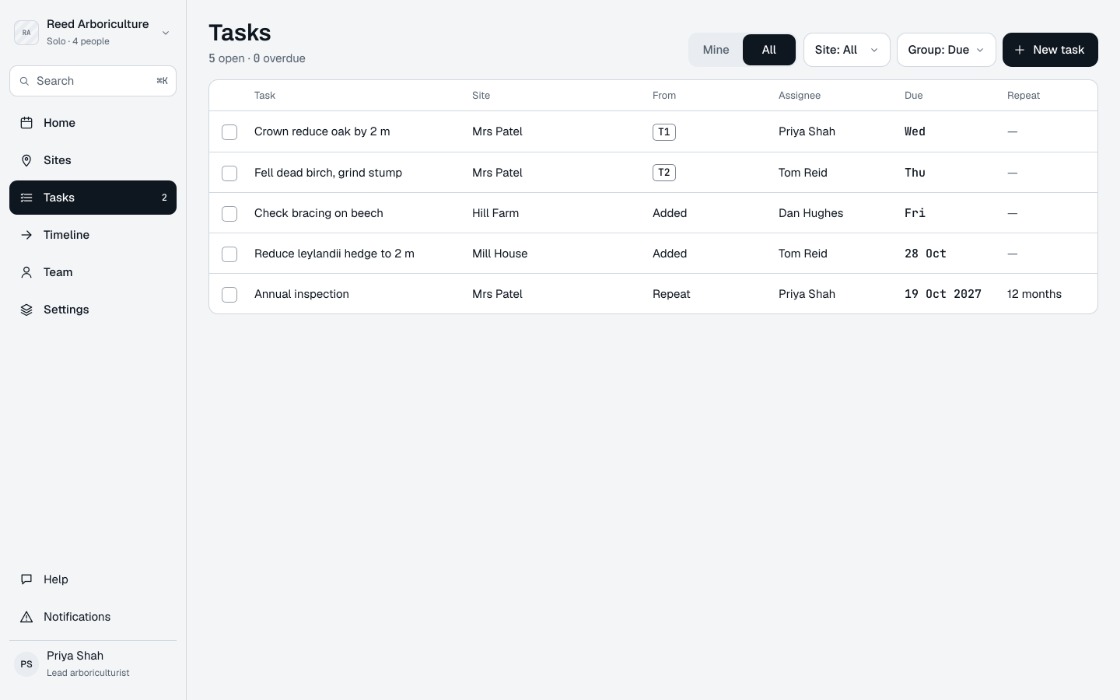Go to Home in sidebar
This screenshot has width=1120, height=700.
[93, 123]
